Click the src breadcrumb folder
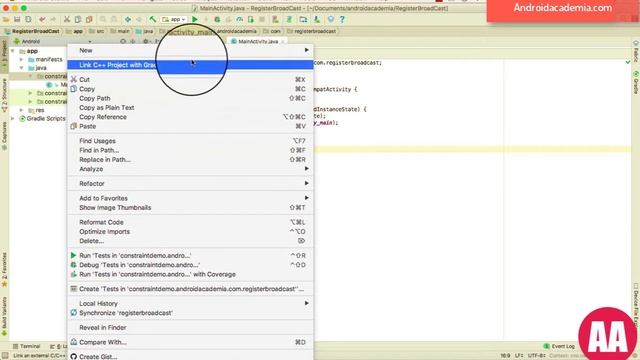The height and width of the screenshot is (360, 640). (x=97, y=31)
